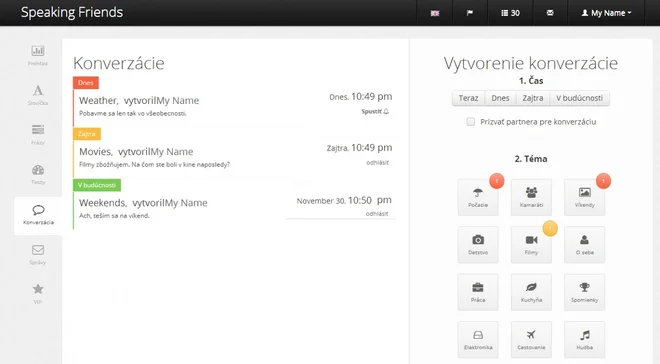Click the 'November 30, 10:50 pm' time
The image size is (660, 364).
click(x=344, y=200)
